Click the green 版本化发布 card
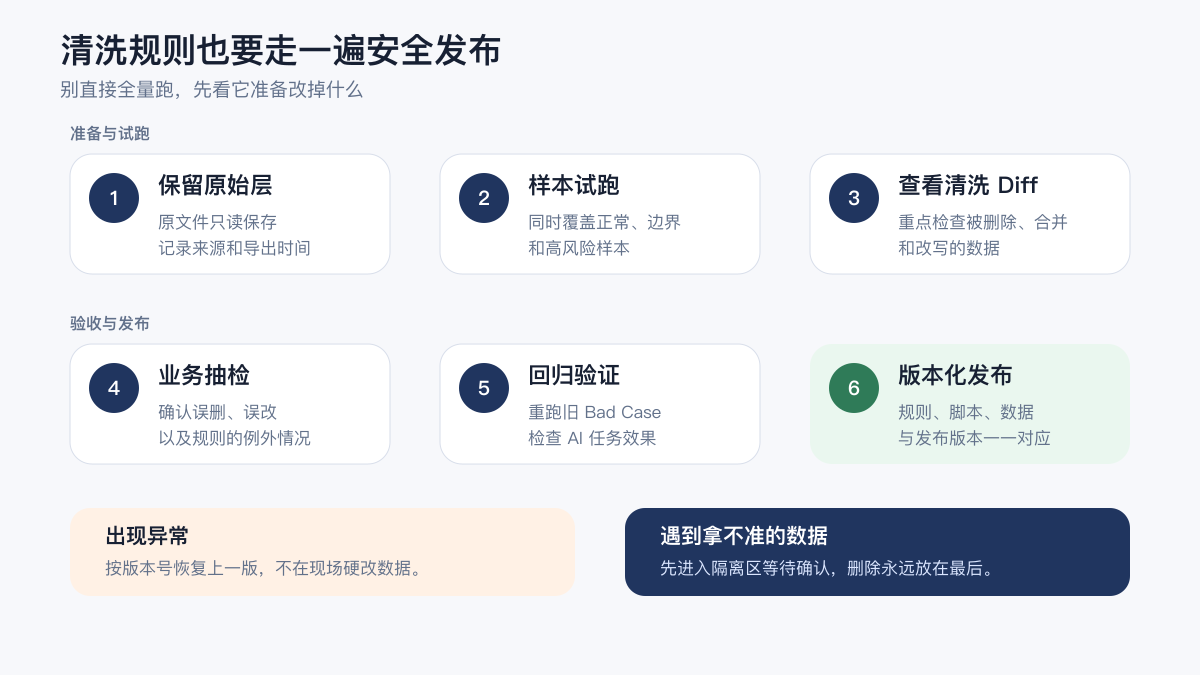 tap(970, 404)
